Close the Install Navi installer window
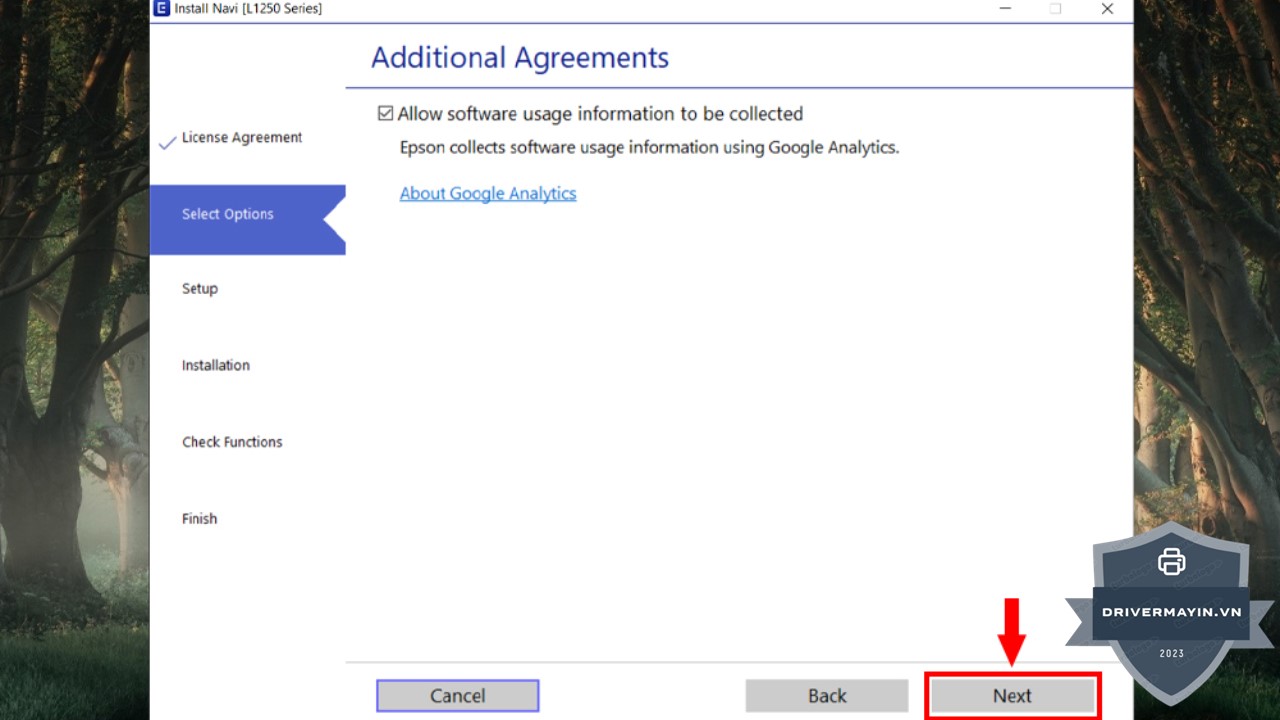 (x=1107, y=9)
